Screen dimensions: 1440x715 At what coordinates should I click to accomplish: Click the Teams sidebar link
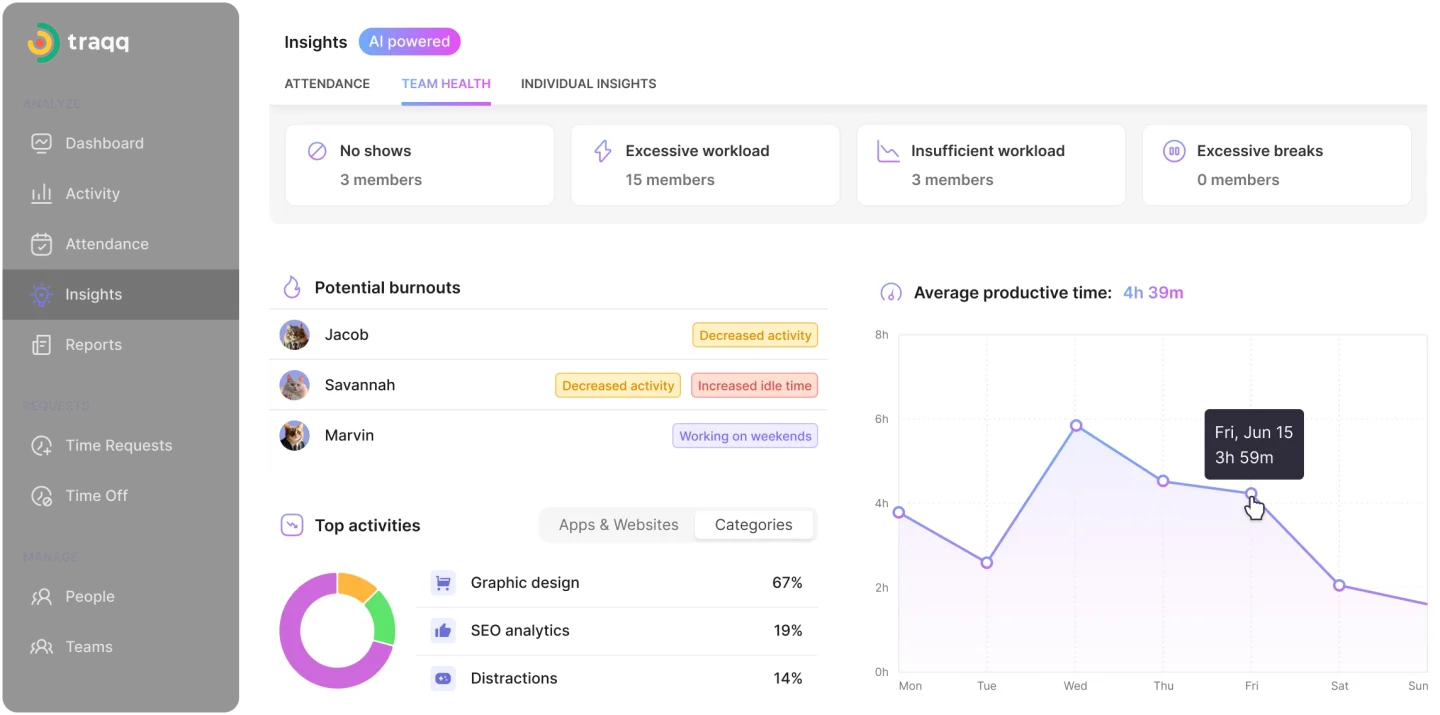pos(88,647)
